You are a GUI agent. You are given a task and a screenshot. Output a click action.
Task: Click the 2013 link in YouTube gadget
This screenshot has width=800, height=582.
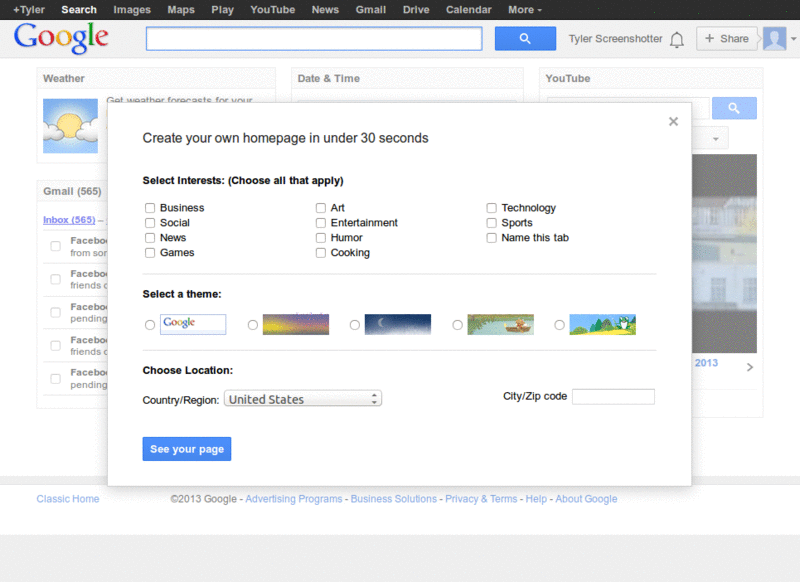tap(706, 363)
